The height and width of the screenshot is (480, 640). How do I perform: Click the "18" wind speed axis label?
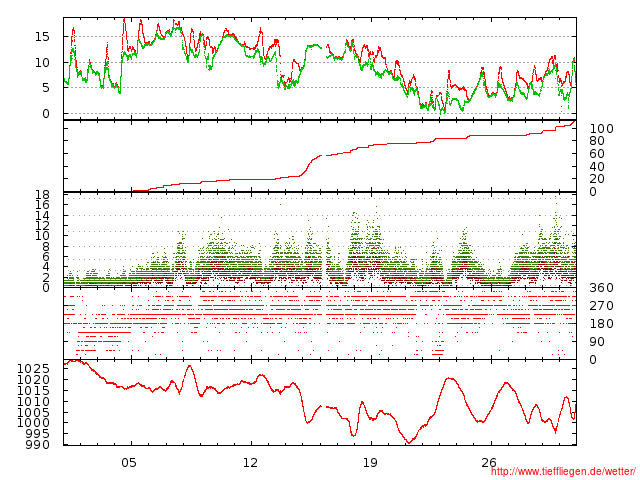(42, 195)
